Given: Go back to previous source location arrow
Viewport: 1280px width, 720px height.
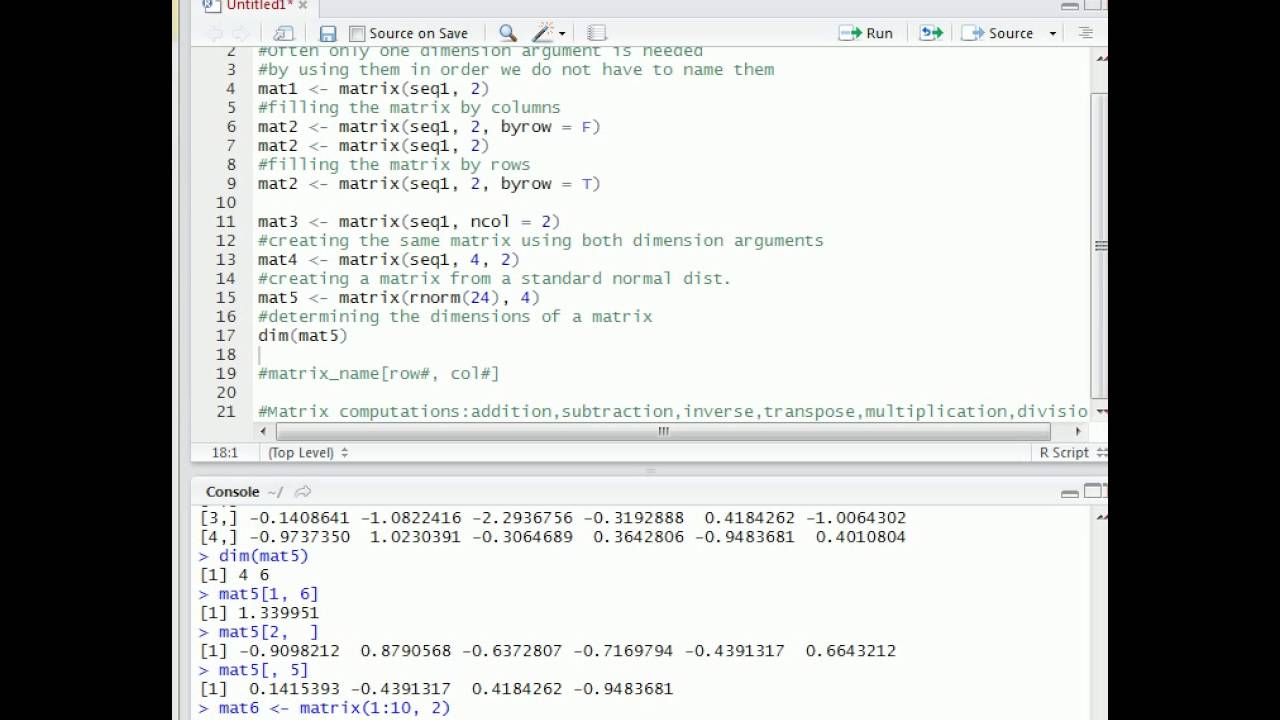Looking at the screenshot, I should pos(215,33).
